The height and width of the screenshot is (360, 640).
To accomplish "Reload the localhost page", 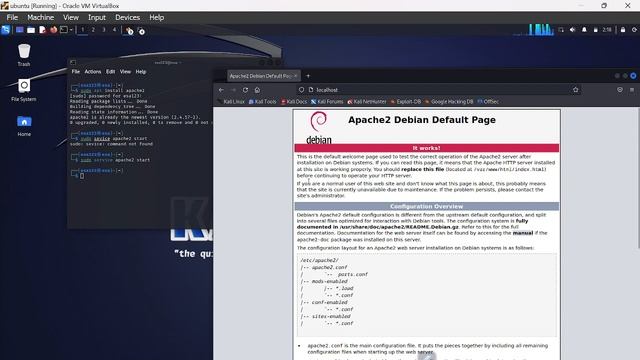I will coord(245,90).
